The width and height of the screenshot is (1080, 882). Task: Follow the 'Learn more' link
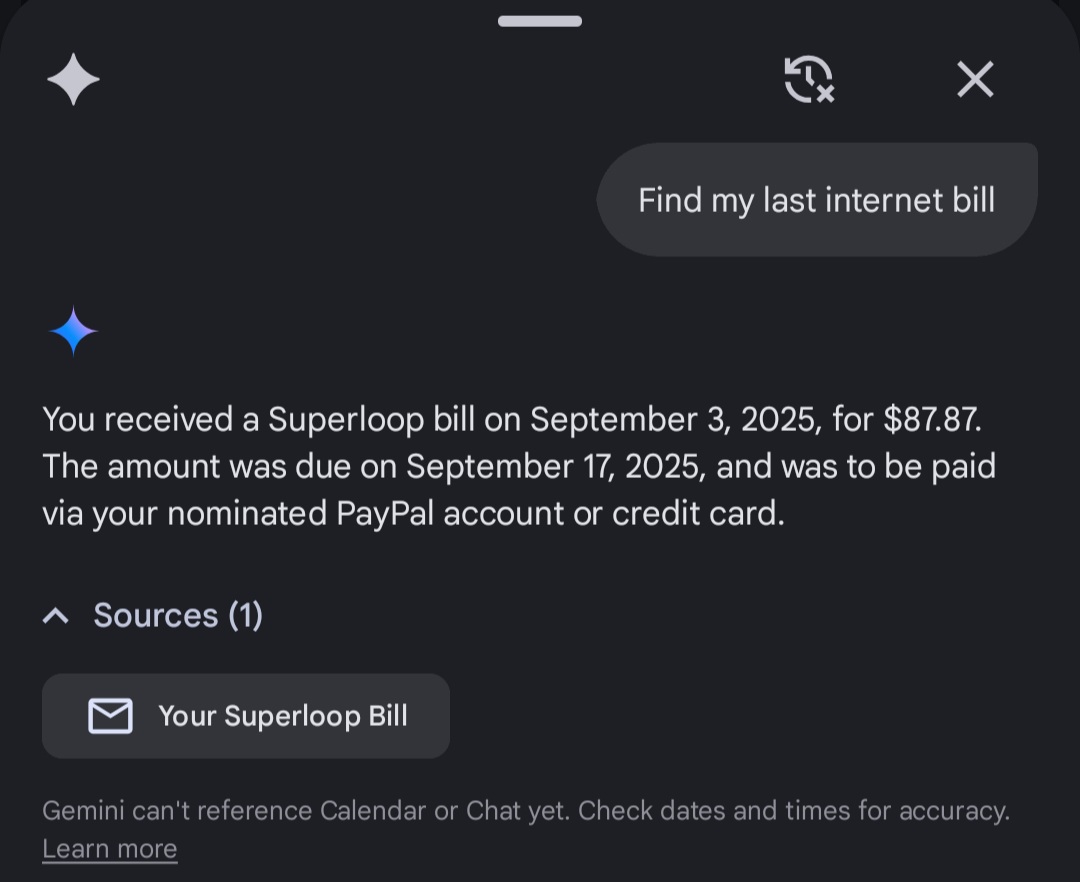[x=110, y=849]
